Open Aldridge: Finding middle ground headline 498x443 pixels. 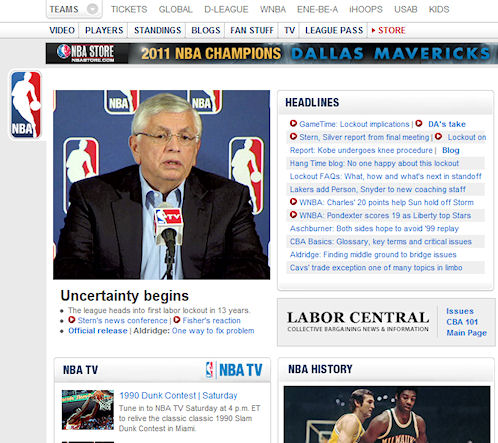(373, 254)
